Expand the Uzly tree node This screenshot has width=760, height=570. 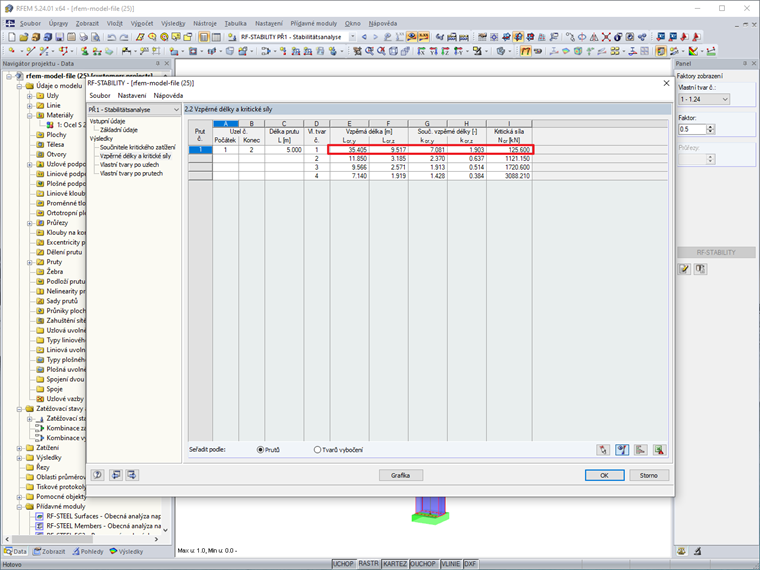[x=30, y=96]
